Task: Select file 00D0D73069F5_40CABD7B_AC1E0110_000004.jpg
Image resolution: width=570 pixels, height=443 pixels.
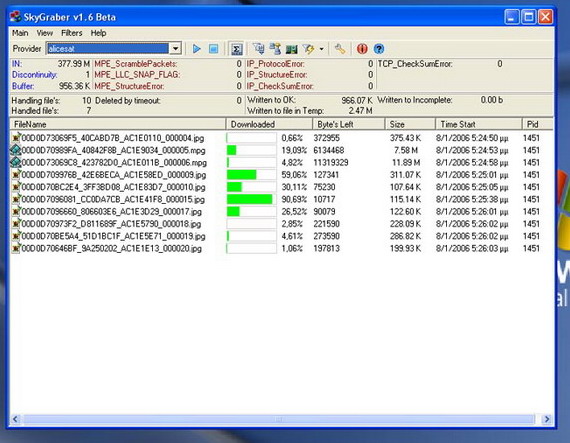Action: (x=113, y=138)
